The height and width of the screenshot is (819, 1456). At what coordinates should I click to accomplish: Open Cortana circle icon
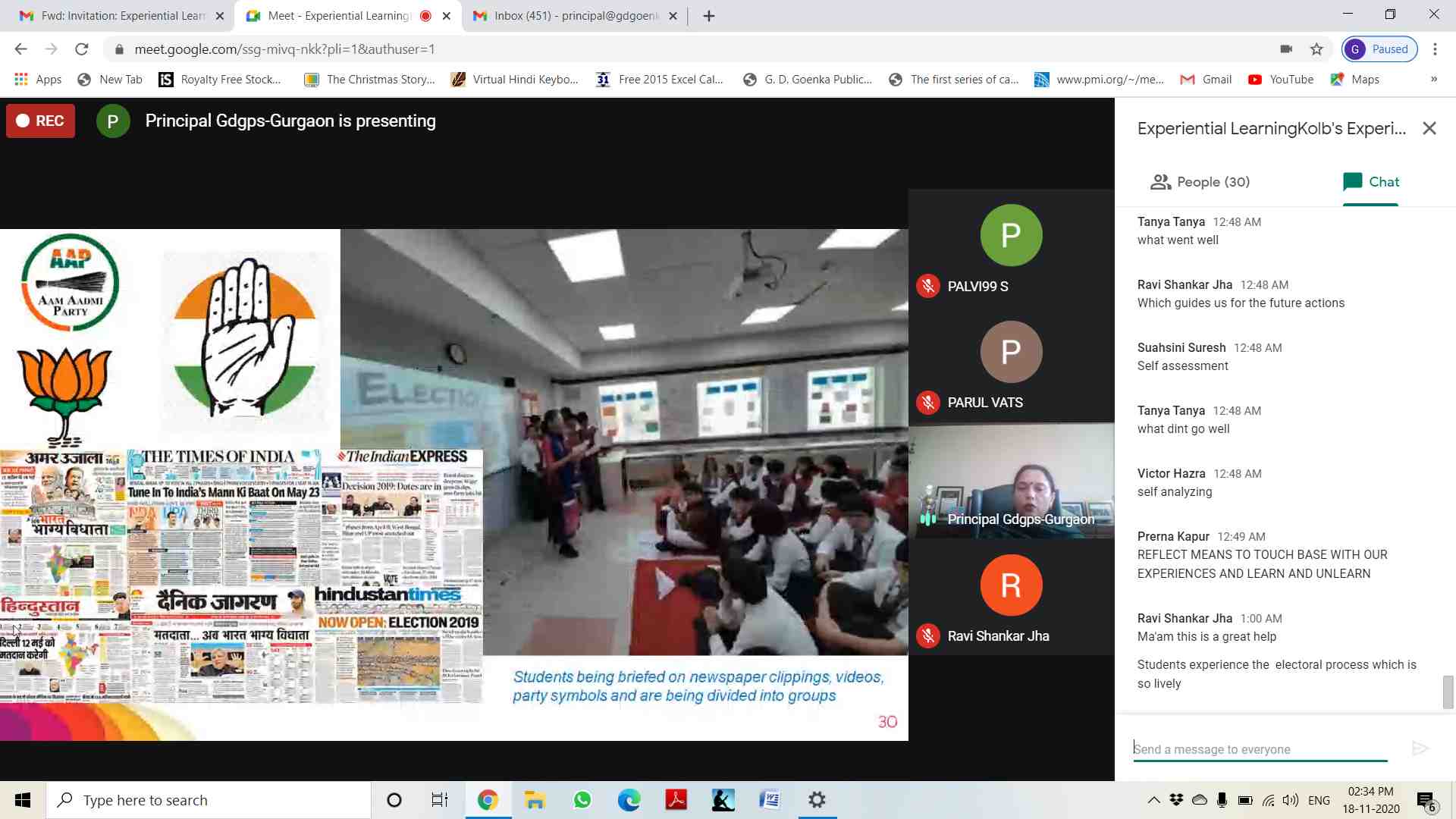click(394, 800)
